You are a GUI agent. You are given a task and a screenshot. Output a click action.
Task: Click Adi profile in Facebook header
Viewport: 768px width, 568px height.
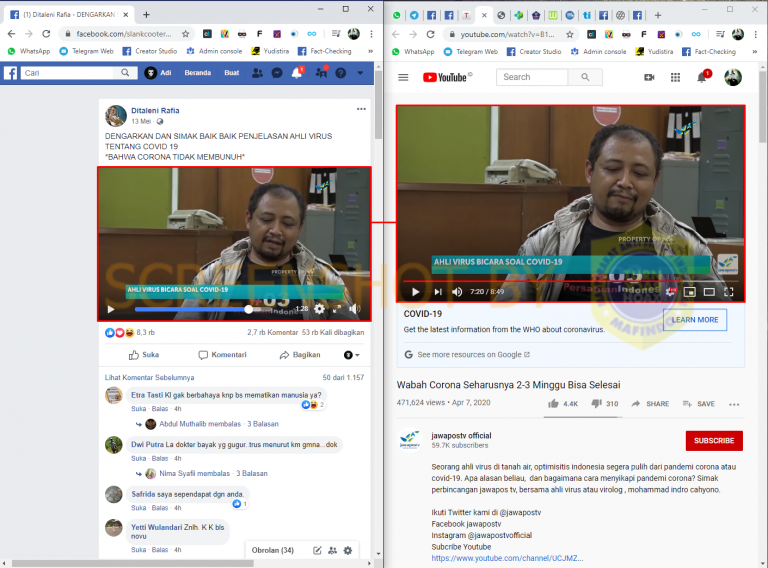pyautogui.click(x=158, y=72)
